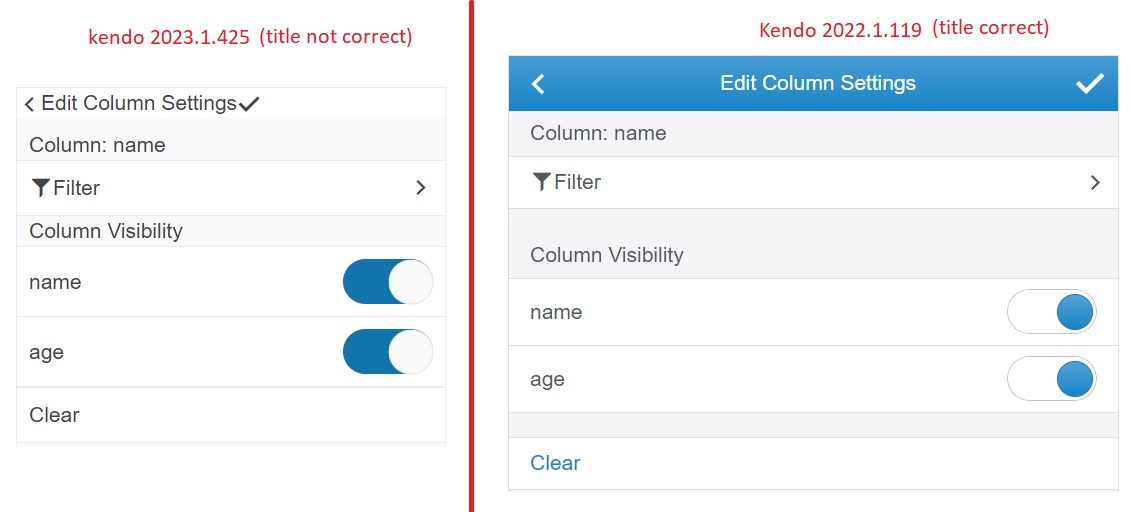Select the name row label in right panel

556,312
